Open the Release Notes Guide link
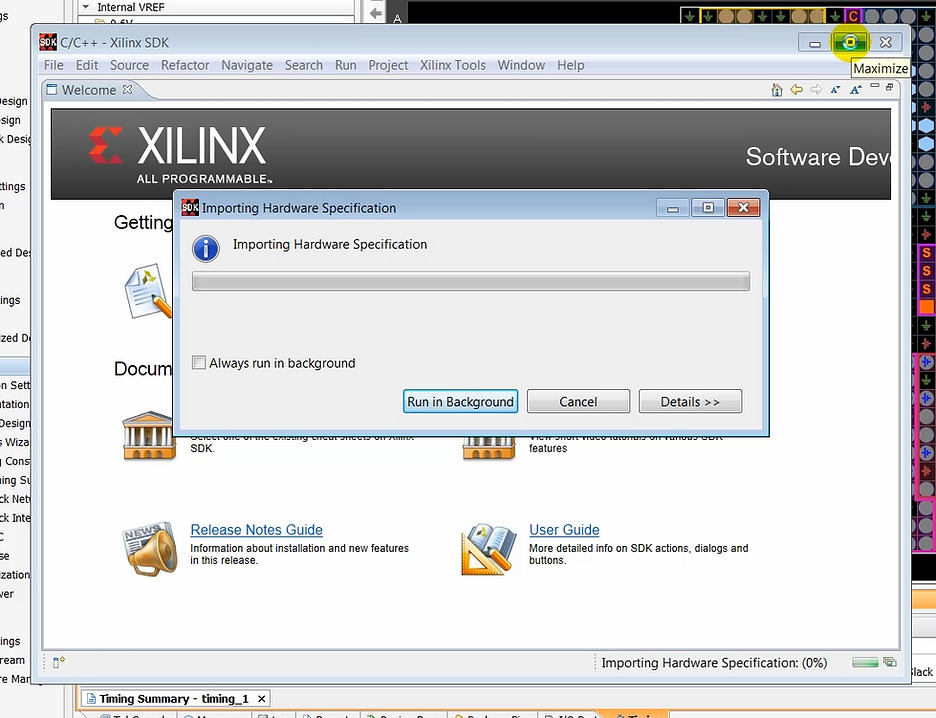This screenshot has width=936, height=718. click(x=256, y=529)
